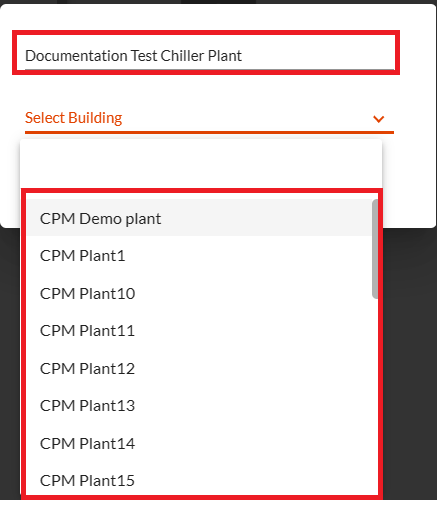Select CPM Plant1 option

(199, 256)
